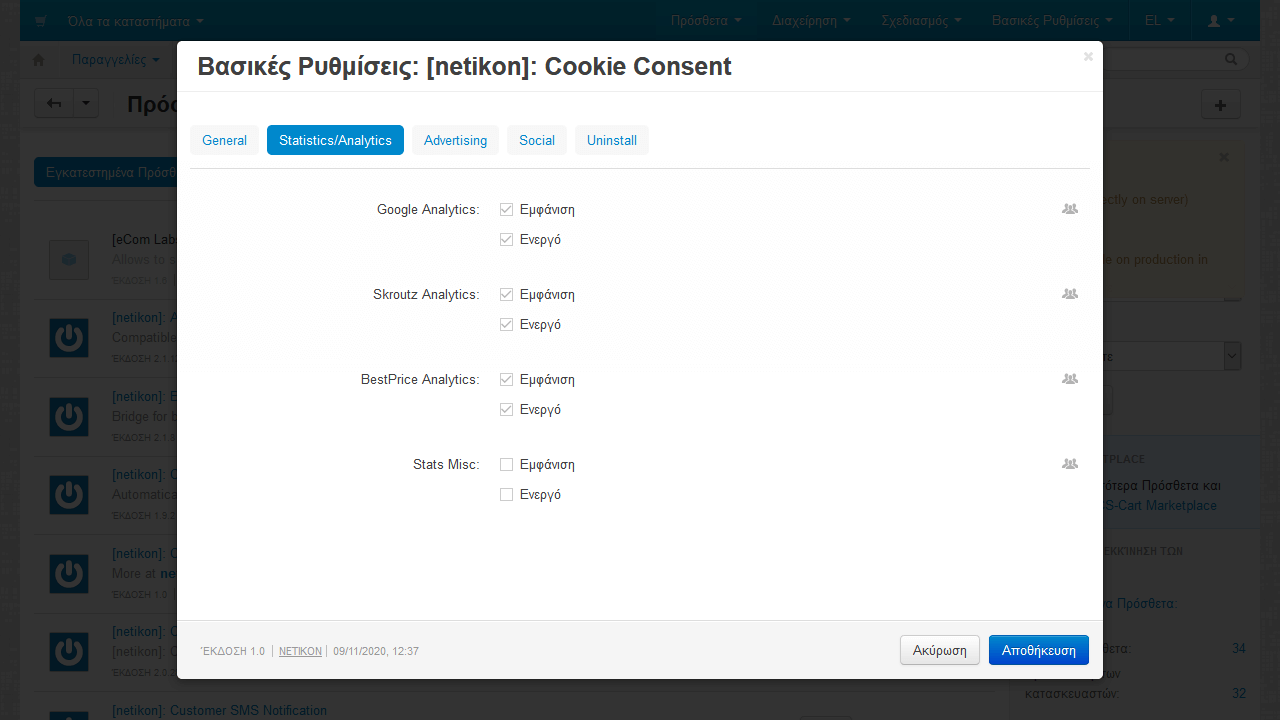The height and width of the screenshot is (720, 1280).
Task: Open the Πρόσθετα menu
Action: click(706, 20)
